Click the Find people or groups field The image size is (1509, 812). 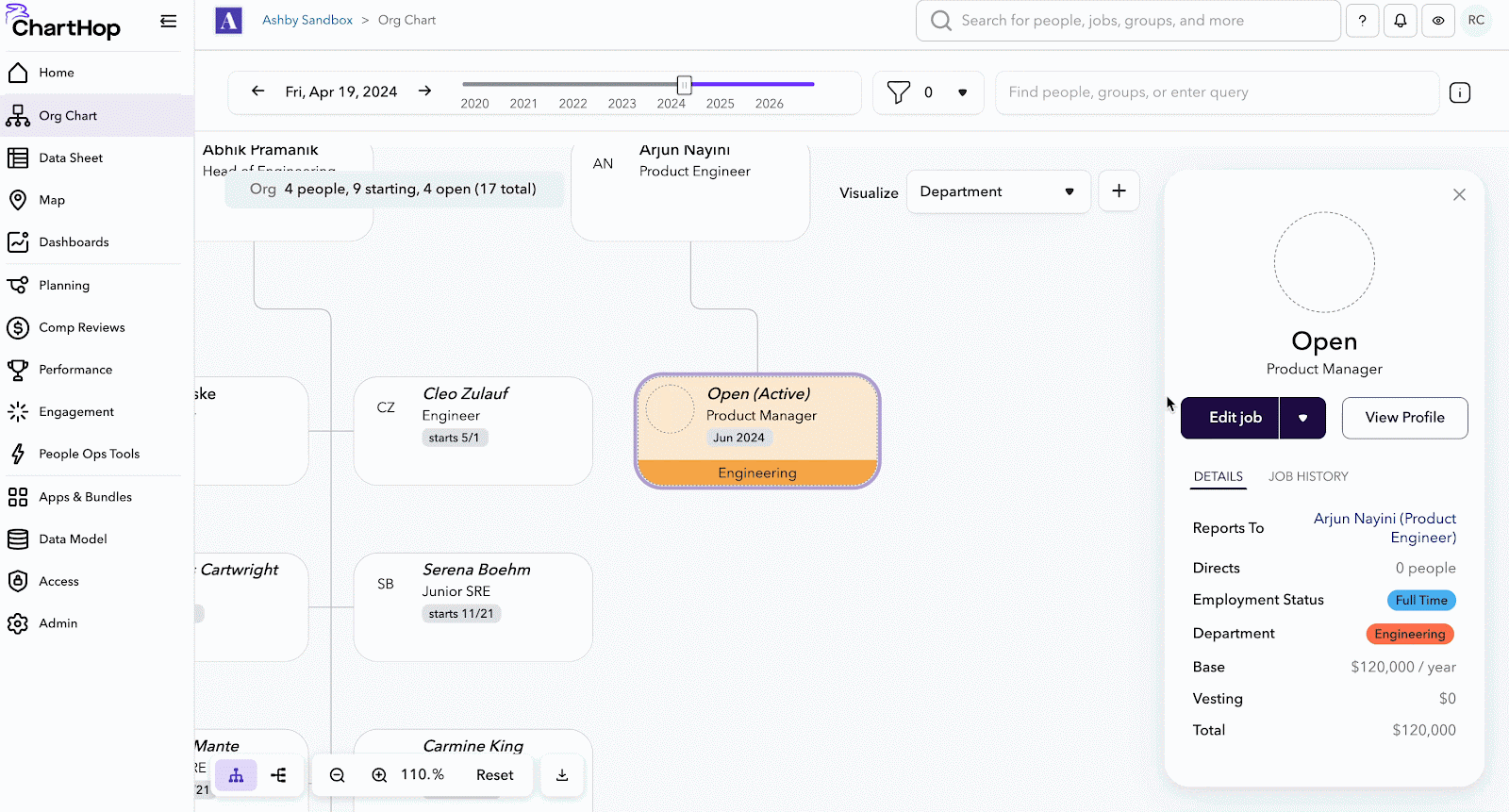coord(1217,92)
